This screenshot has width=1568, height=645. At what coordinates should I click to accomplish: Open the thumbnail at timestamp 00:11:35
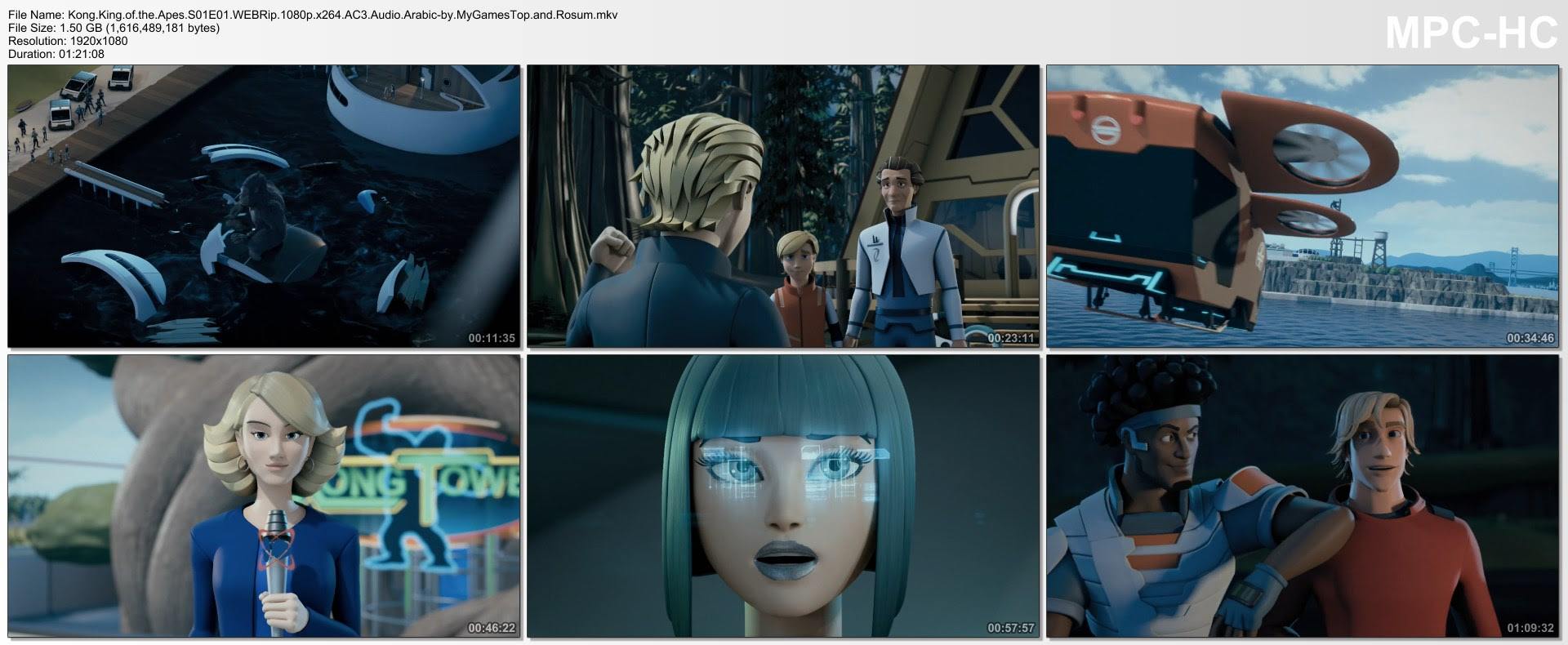point(264,207)
